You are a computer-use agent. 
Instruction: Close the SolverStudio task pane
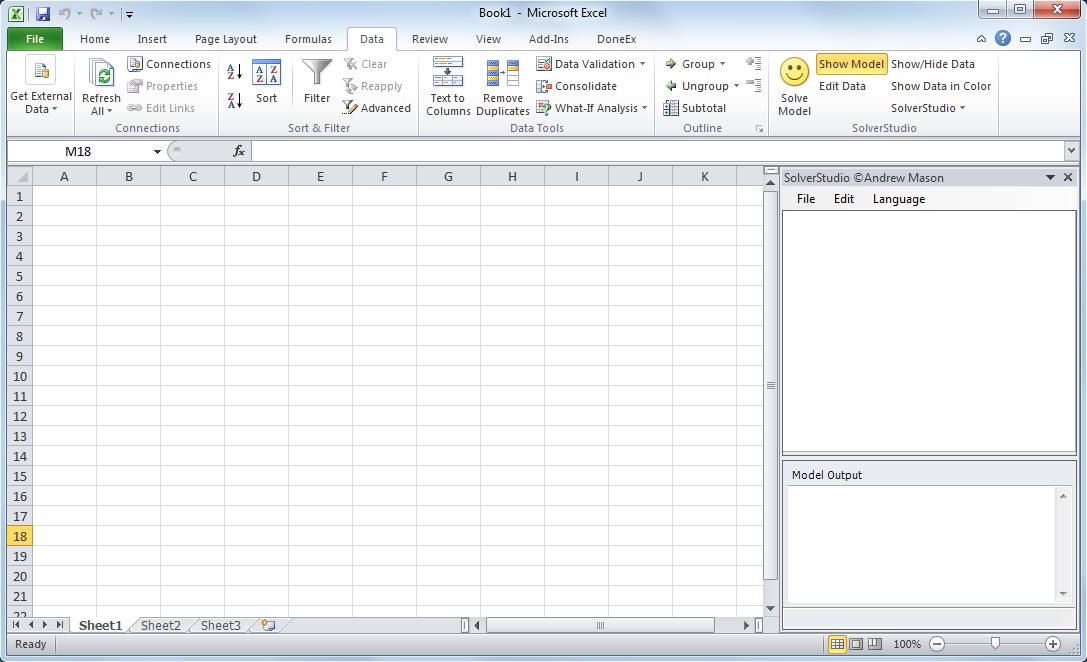(x=1068, y=177)
